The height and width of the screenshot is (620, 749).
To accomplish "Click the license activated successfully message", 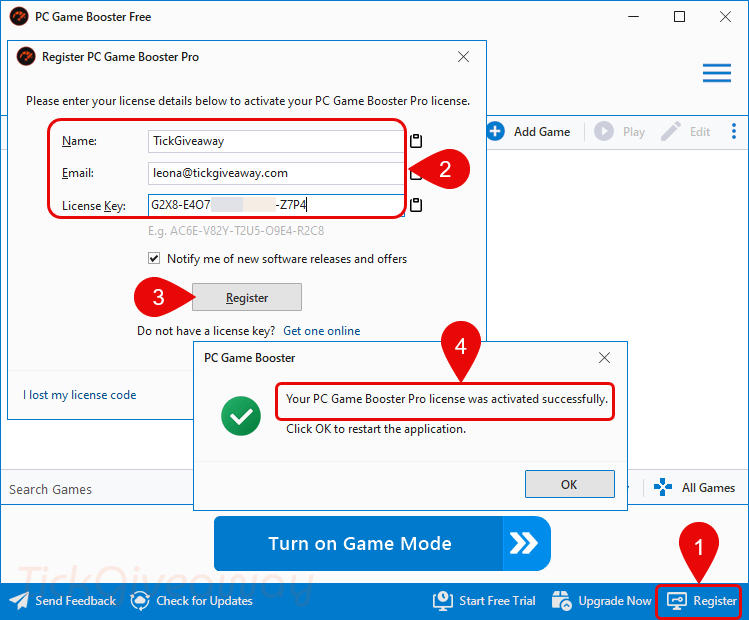I will coord(447,399).
